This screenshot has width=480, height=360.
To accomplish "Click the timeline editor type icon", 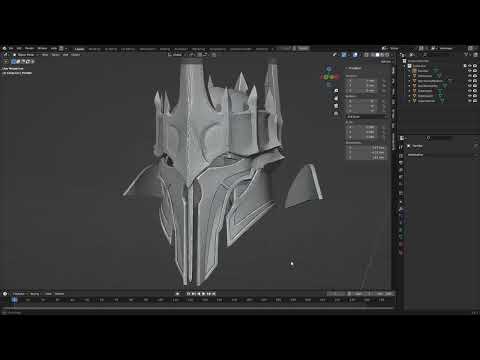I will (x=5, y=294).
